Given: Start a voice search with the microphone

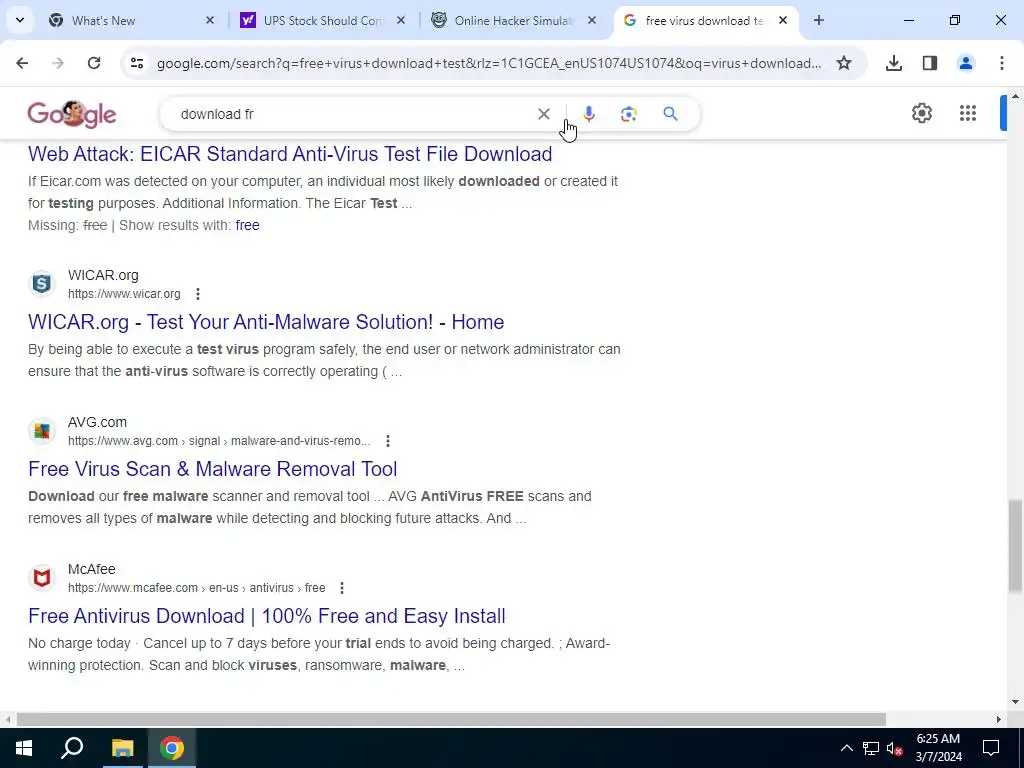Looking at the screenshot, I should pyautogui.click(x=588, y=114).
